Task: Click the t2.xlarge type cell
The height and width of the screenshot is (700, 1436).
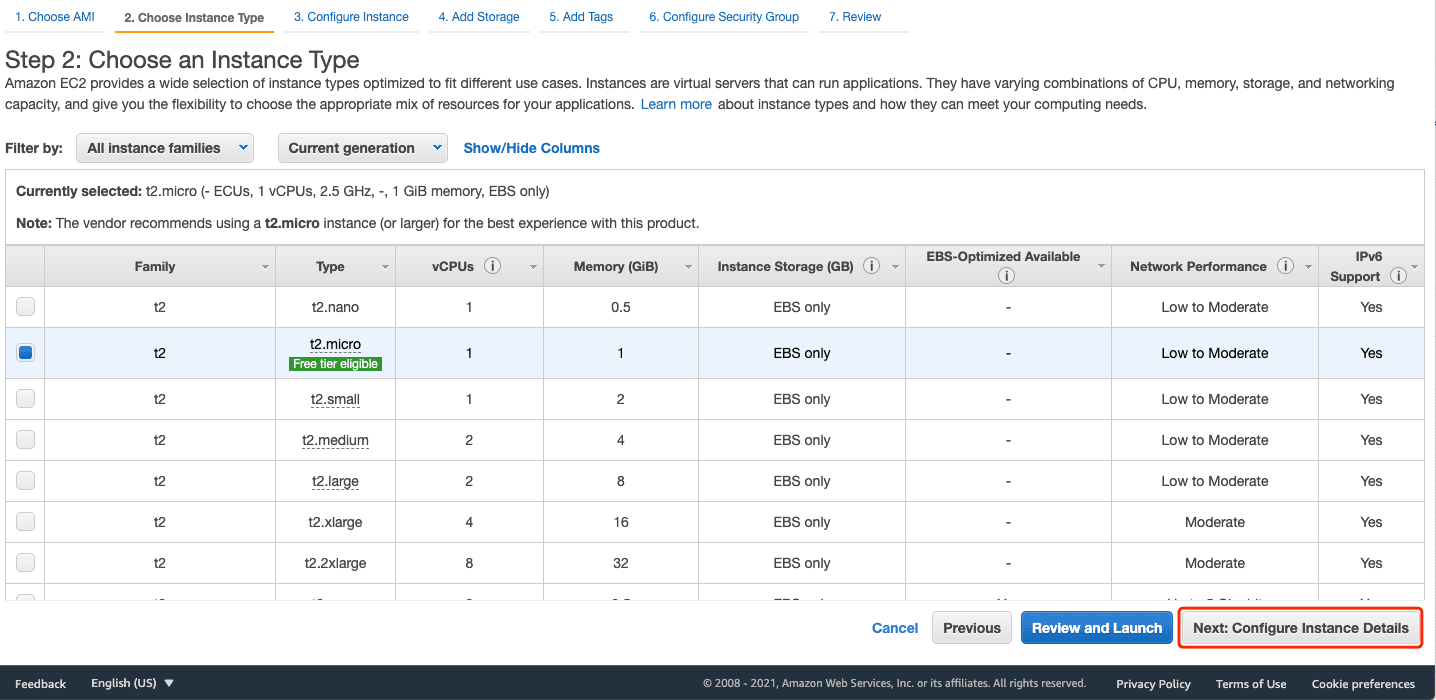Action: click(x=335, y=522)
